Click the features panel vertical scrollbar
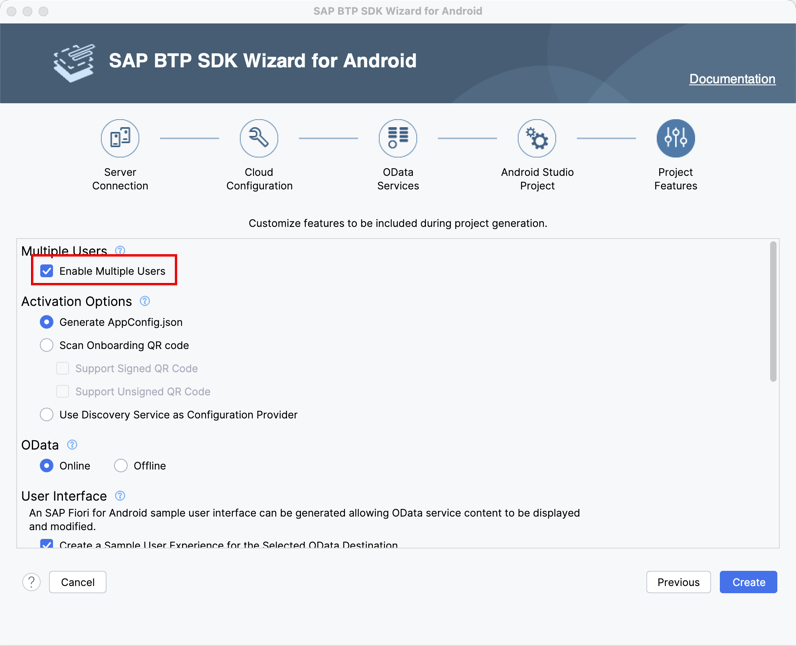This screenshot has height=646, width=796. click(773, 311)
